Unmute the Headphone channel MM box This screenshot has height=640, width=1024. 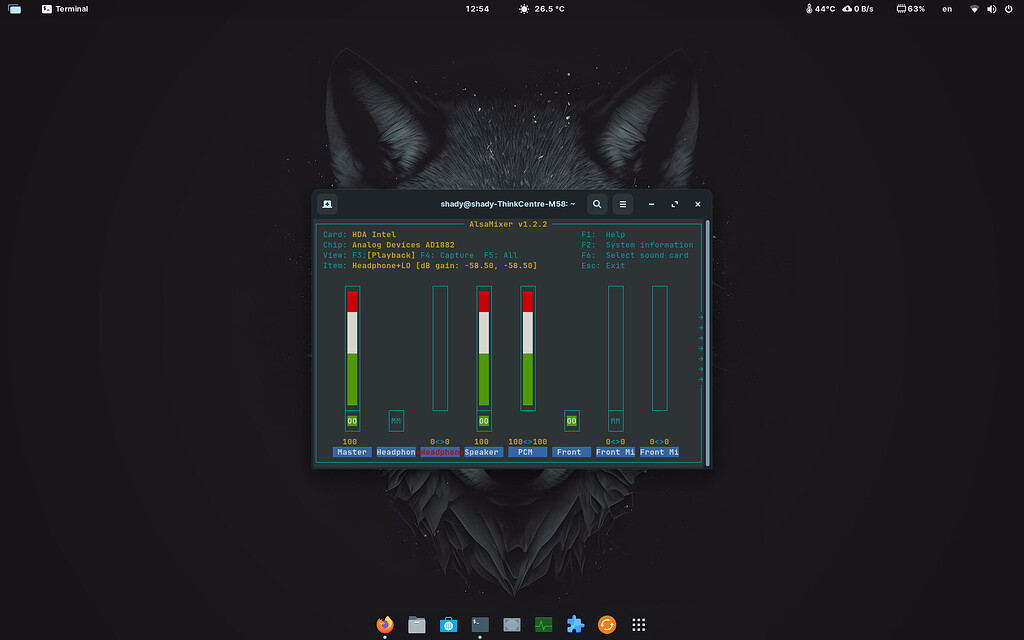click(396, 421)
